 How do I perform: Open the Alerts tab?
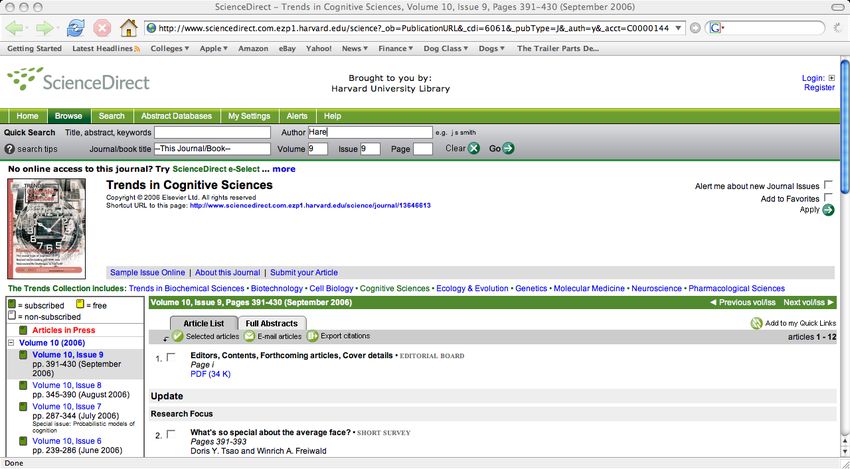297,116
